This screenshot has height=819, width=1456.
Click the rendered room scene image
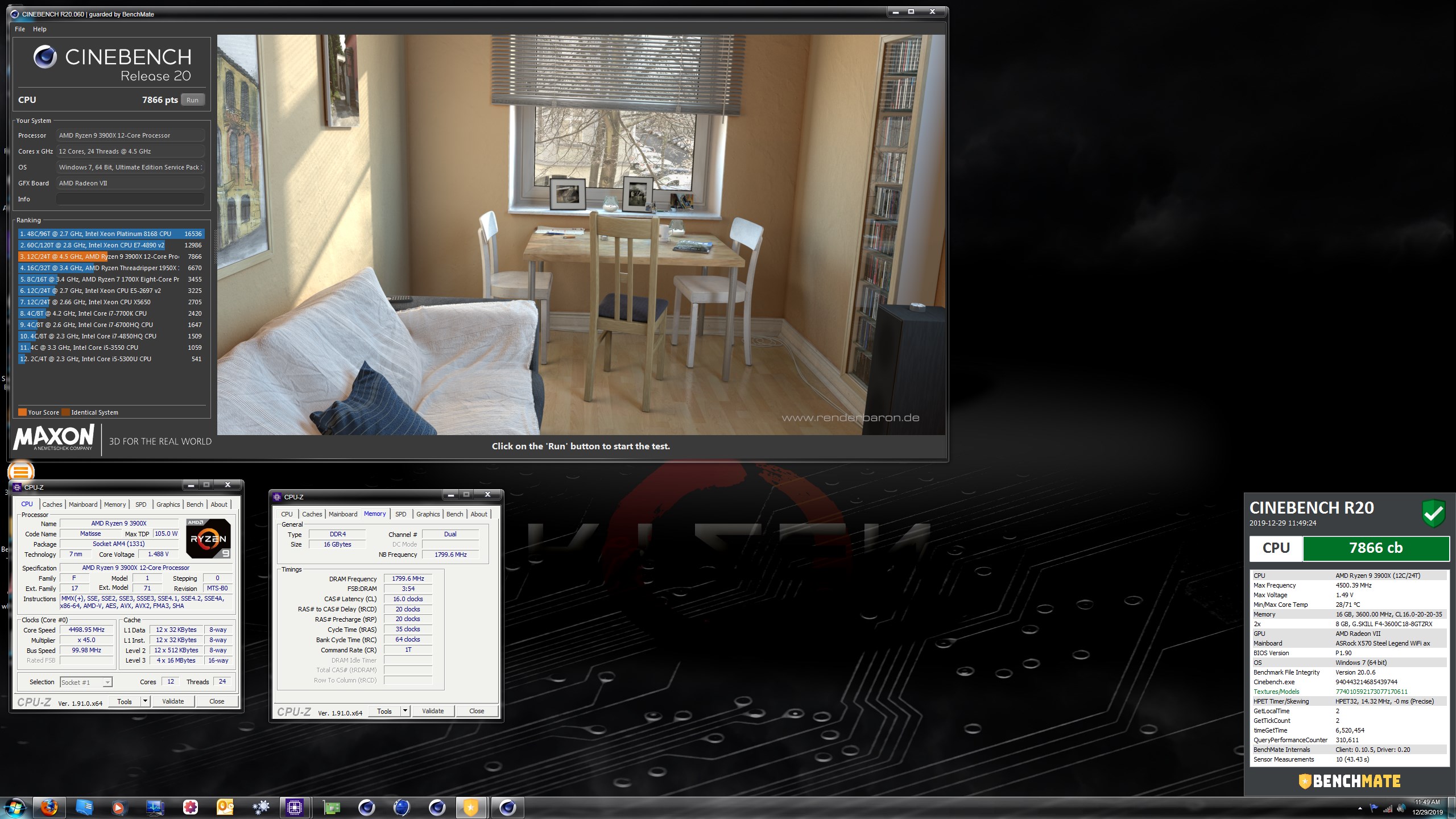pyautogui.click(x=581, y=235)
